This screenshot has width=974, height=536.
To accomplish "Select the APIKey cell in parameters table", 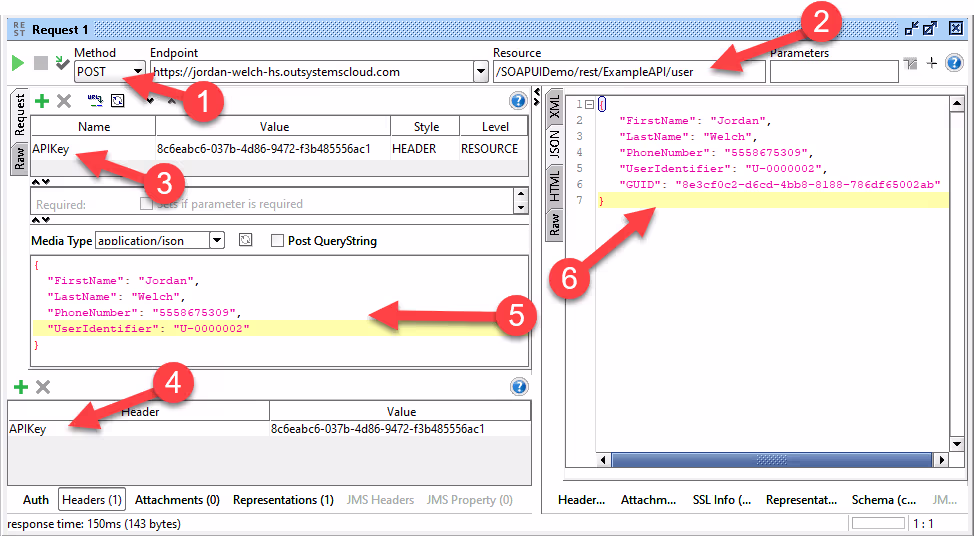I will tap(93, 149).
